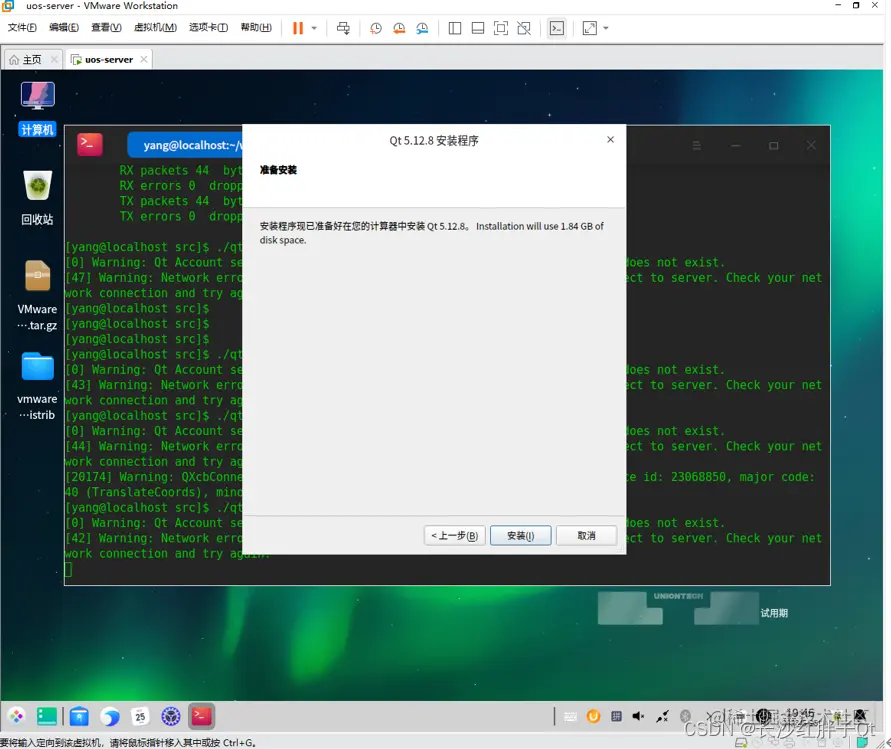Launch the browser from the dock
Image resolution: width=891 pixels, height=749 pixels.
click(110, 716)
